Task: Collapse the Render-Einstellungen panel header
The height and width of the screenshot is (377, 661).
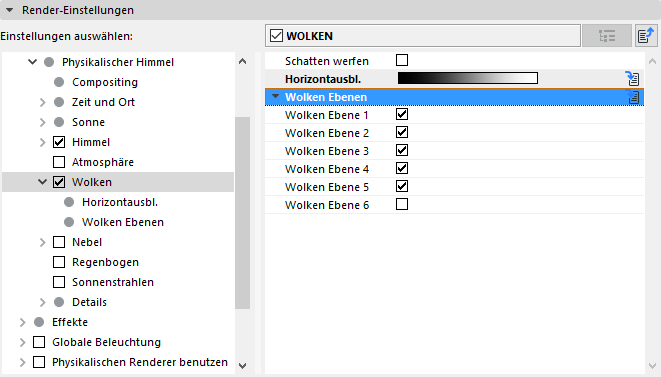Action: tap(9, 10)
